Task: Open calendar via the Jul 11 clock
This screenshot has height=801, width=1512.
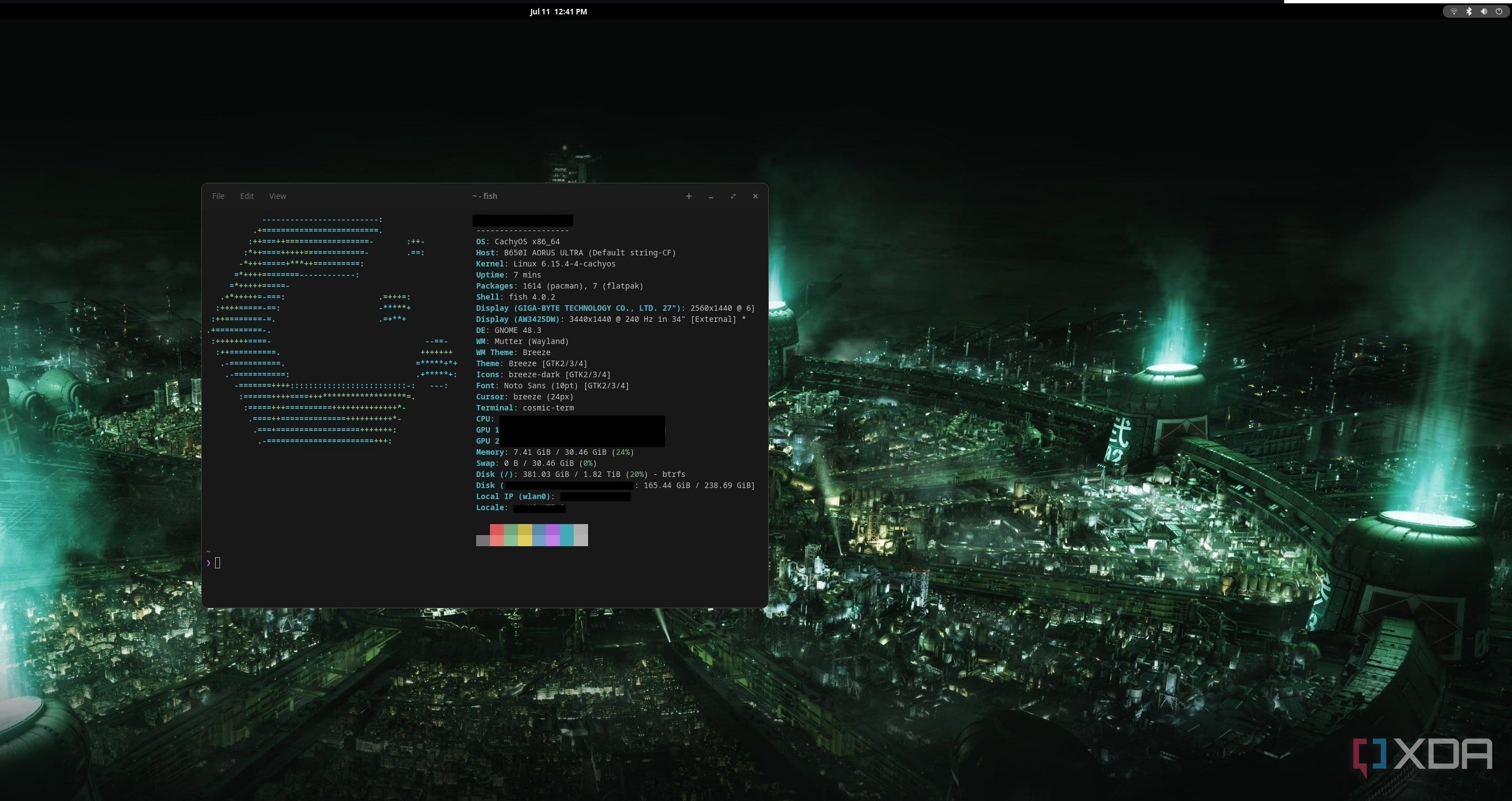Action: (x=558, y=11)
